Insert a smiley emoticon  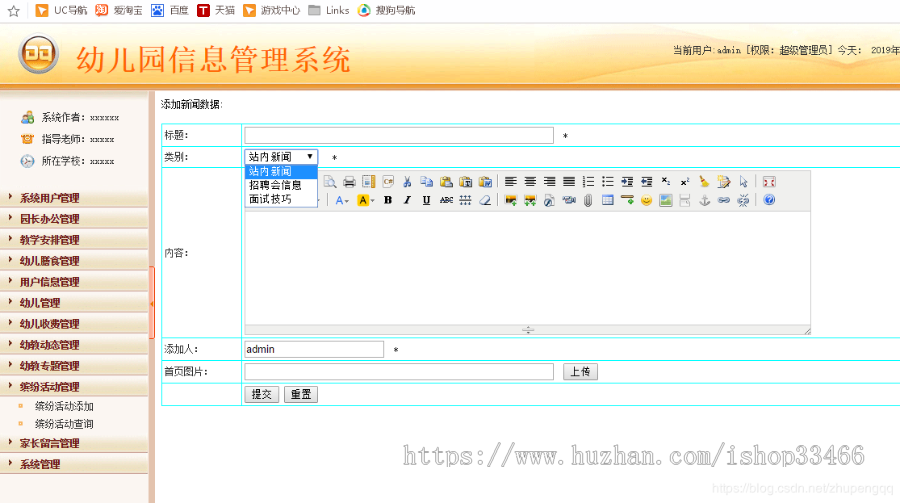pos(646,200)
